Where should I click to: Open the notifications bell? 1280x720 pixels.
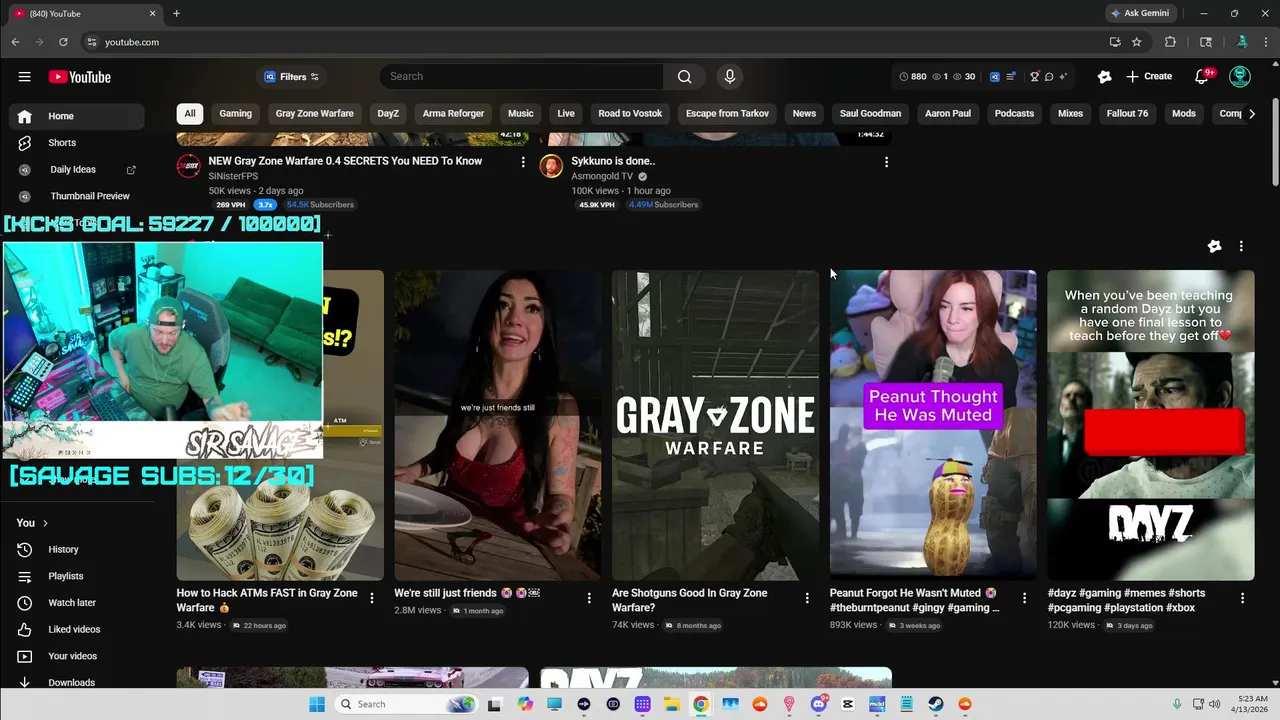point(1203,77)
